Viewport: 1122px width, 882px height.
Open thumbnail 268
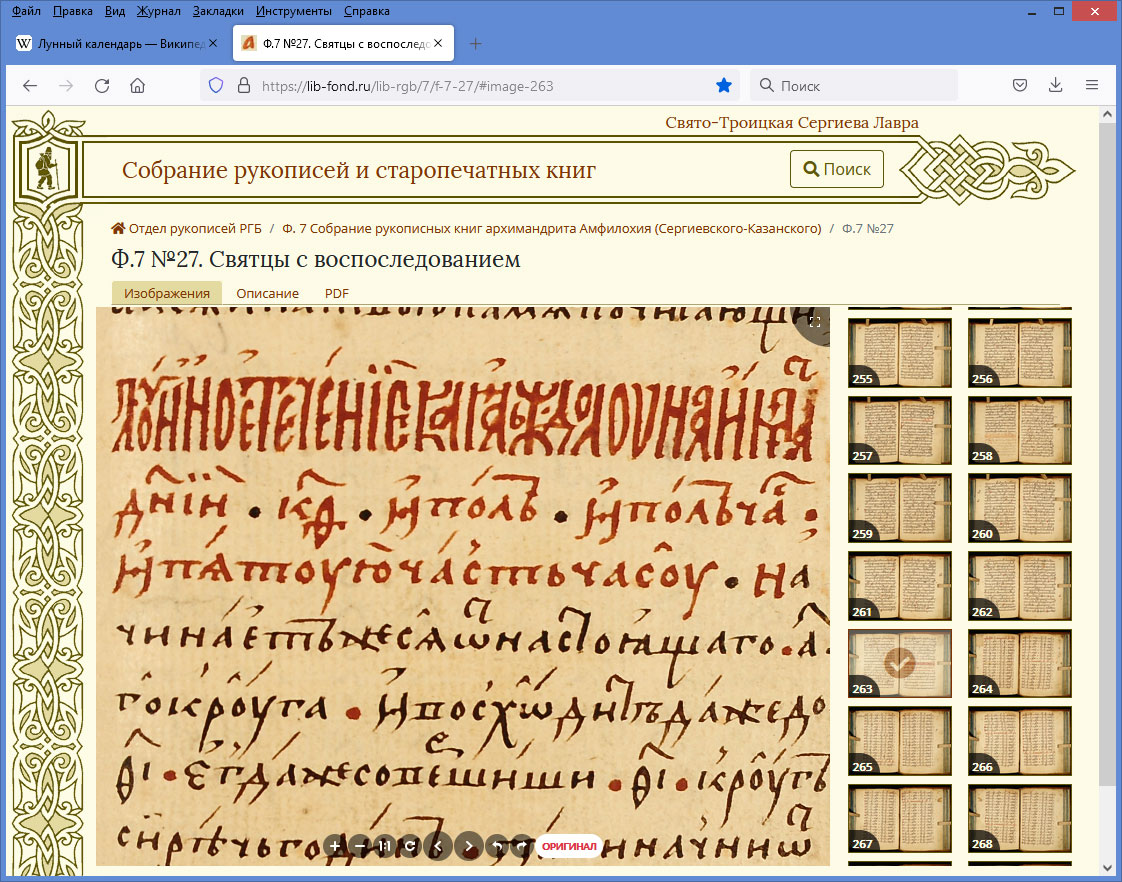point(1020,818)
